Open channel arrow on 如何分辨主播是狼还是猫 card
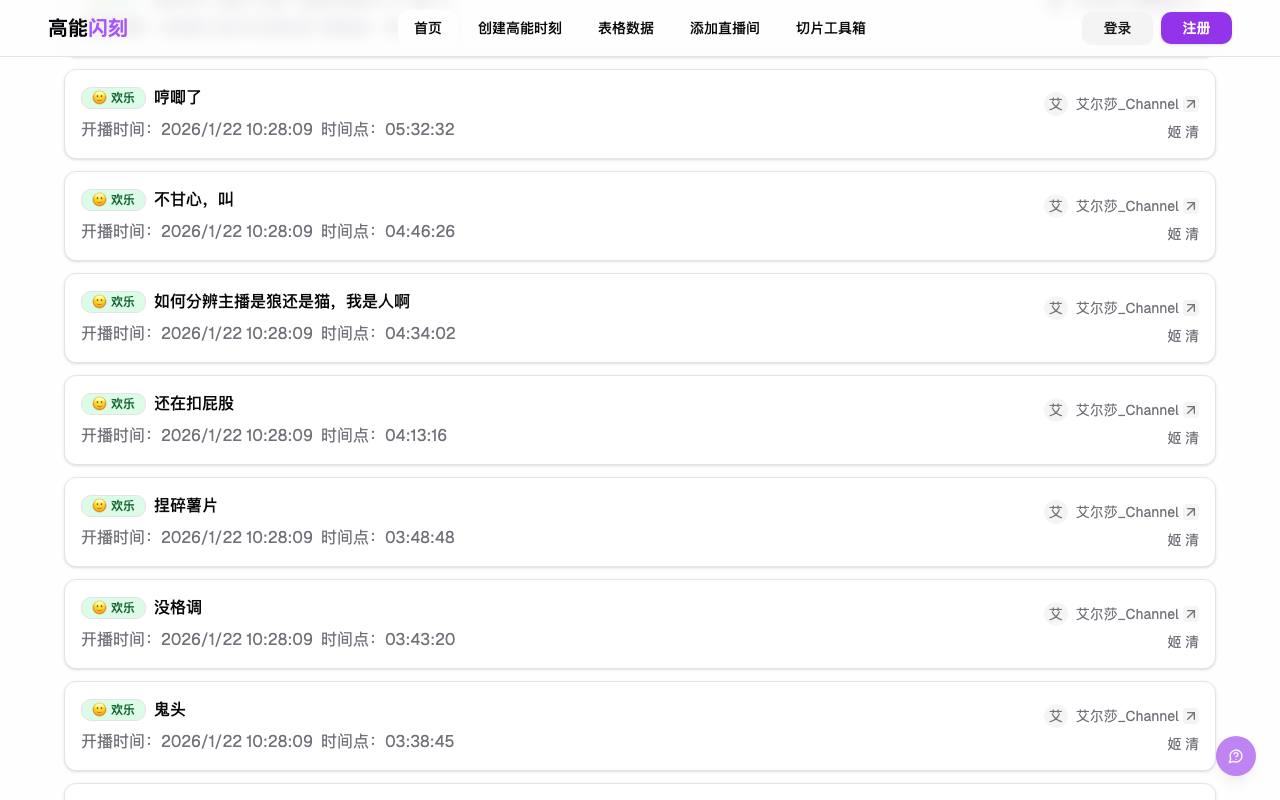Screen dimensions: 1280x800 [1191, 308]
